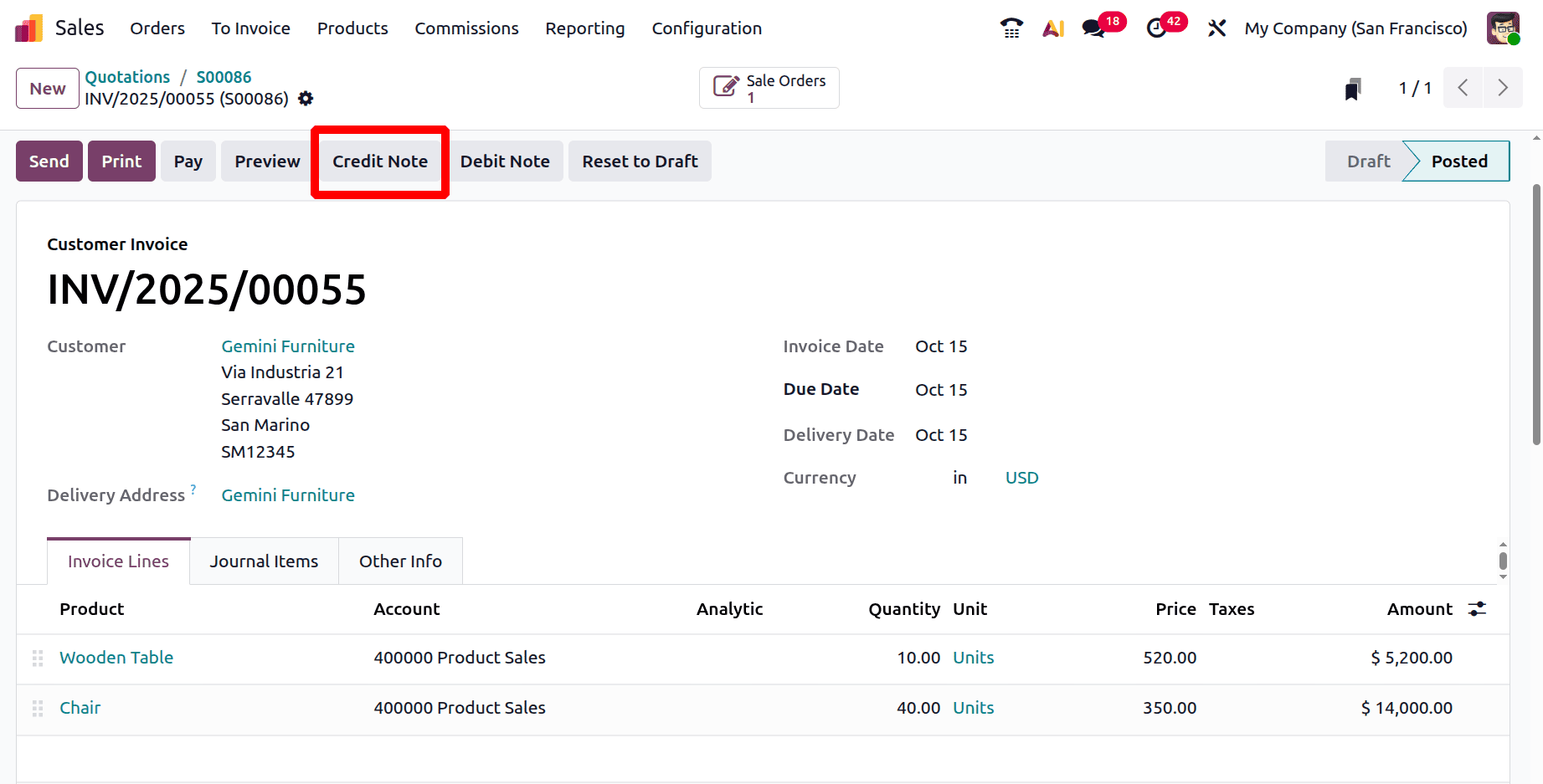Image resolution: width=1543 pixels, height=784 pixels.
Task: Open the Reporting menu
Action: [584, 28]
